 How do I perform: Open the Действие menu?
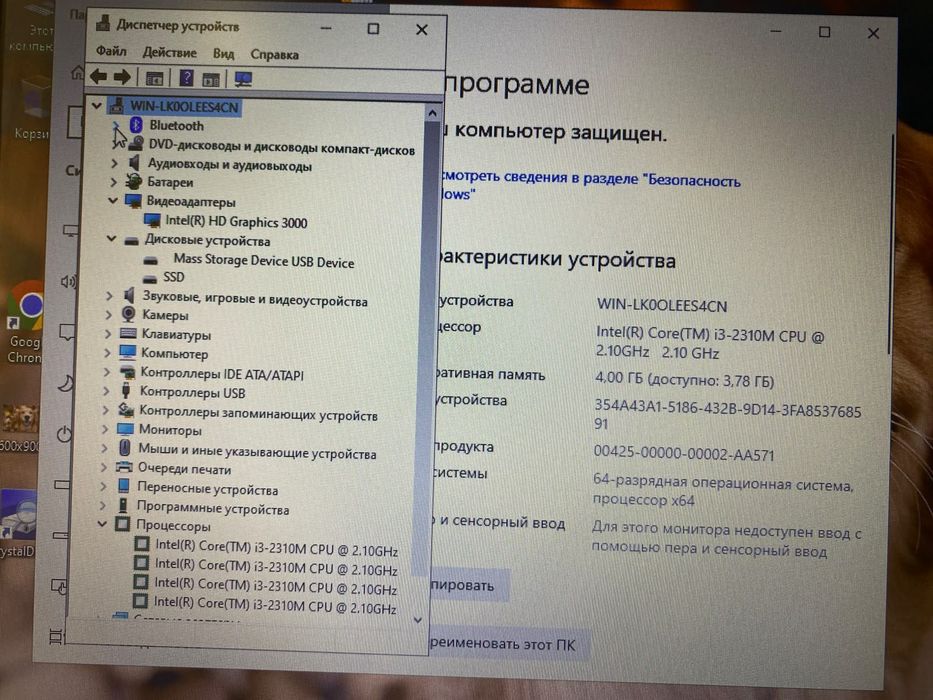pos(169,52)
